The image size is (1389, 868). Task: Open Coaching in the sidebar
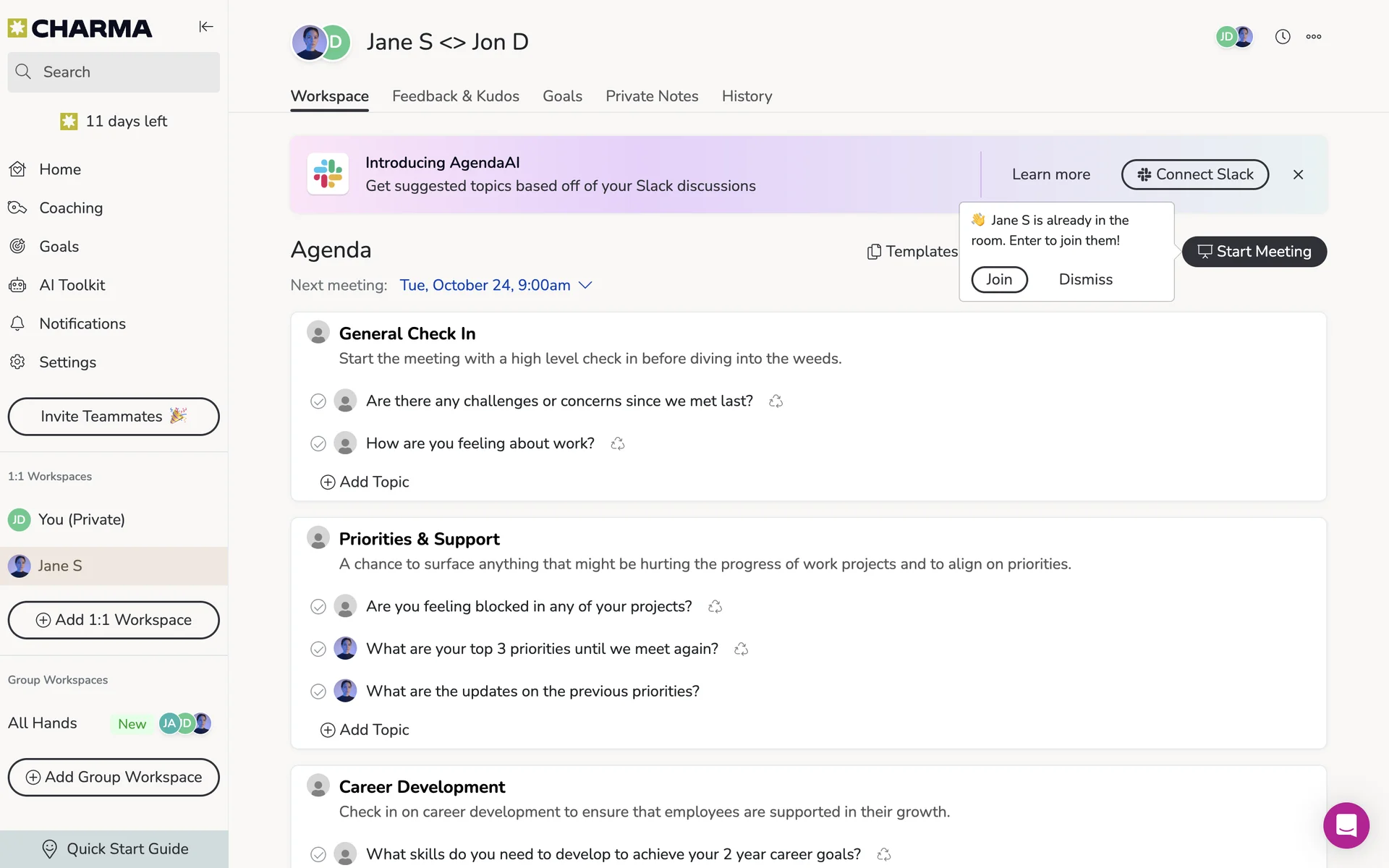click(70, 208)
